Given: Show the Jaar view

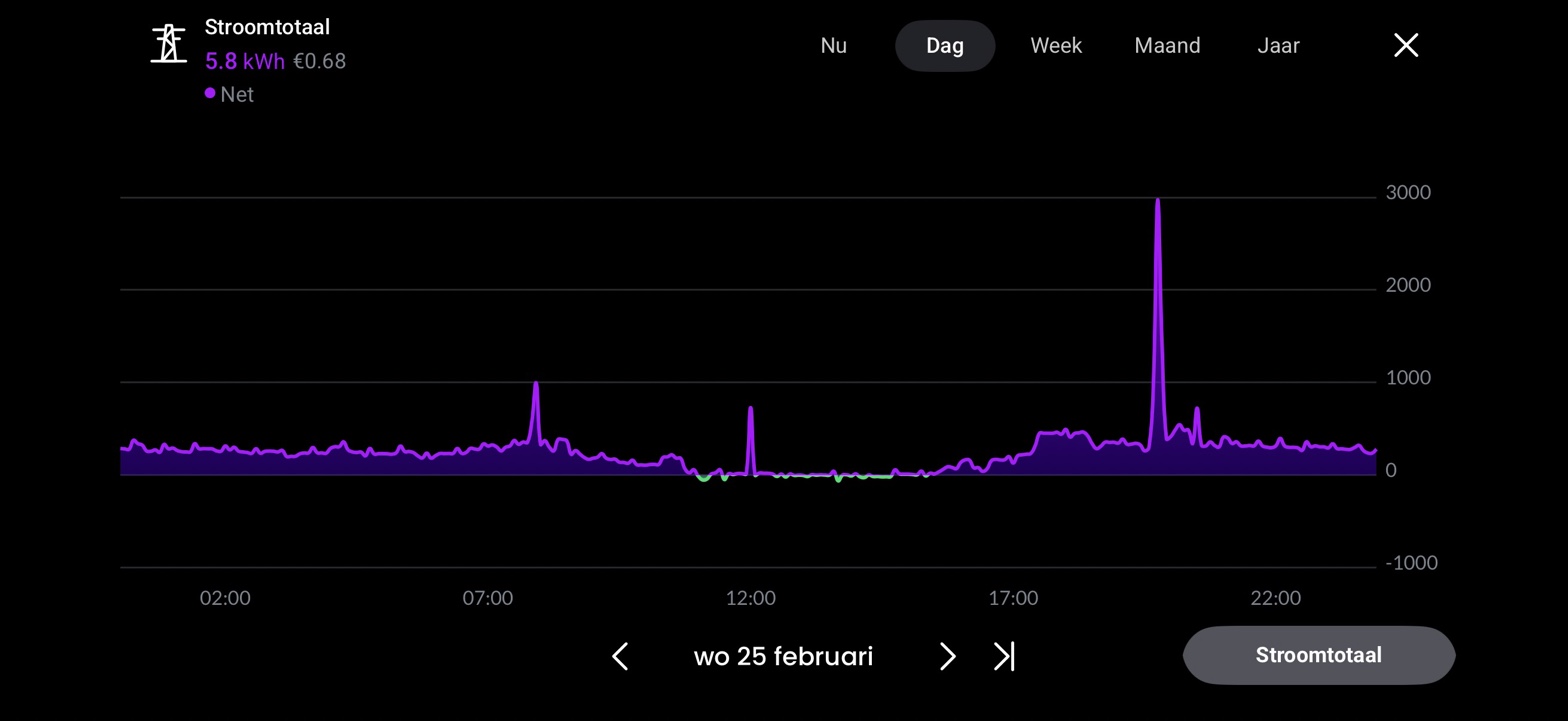Looking at the screenshot, I should (x=1277, y=46).
